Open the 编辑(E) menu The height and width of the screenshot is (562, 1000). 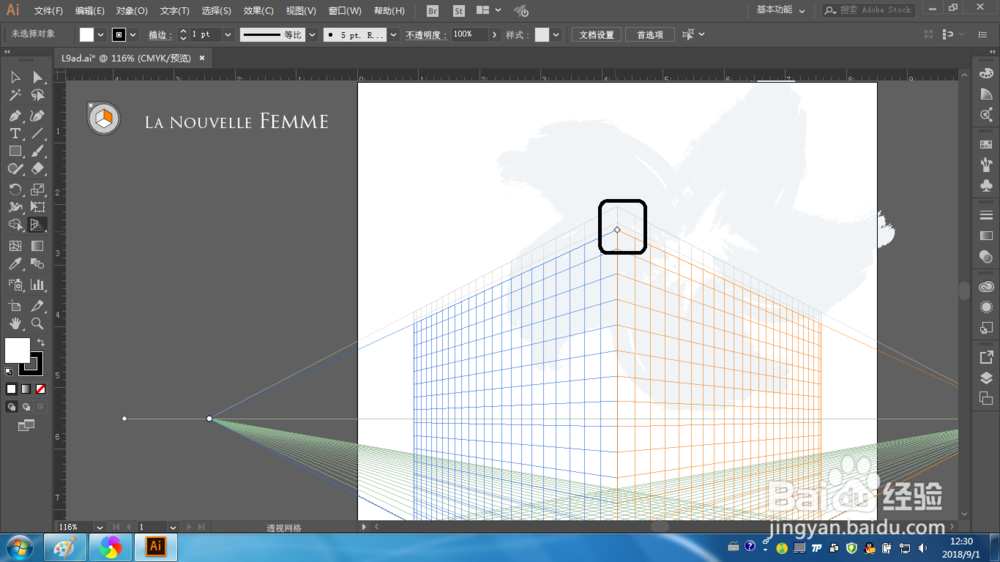click(x=89, y=11)
